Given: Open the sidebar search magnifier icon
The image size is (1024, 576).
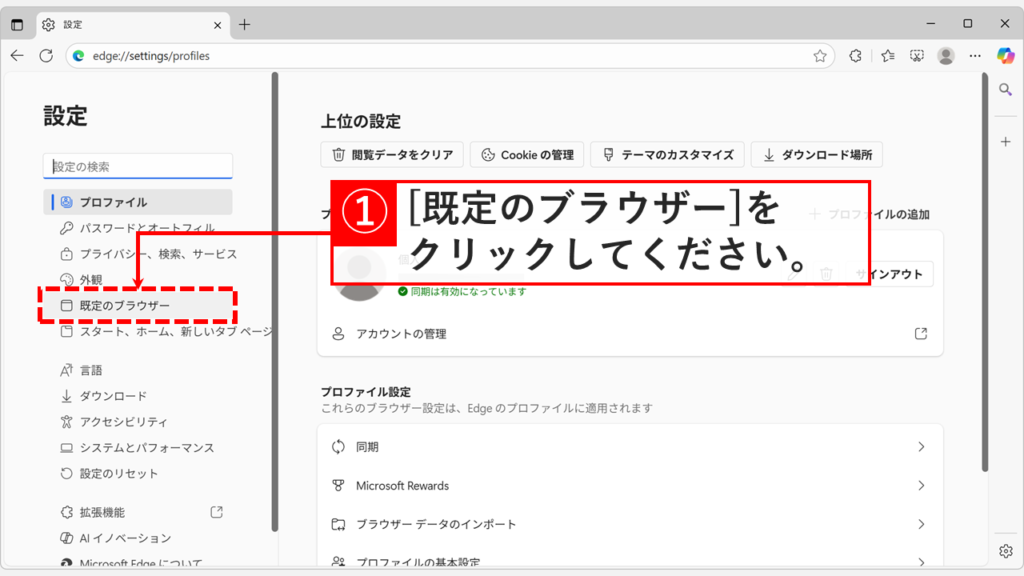Looking at the screenshot, I should [x=1005, y=89].
